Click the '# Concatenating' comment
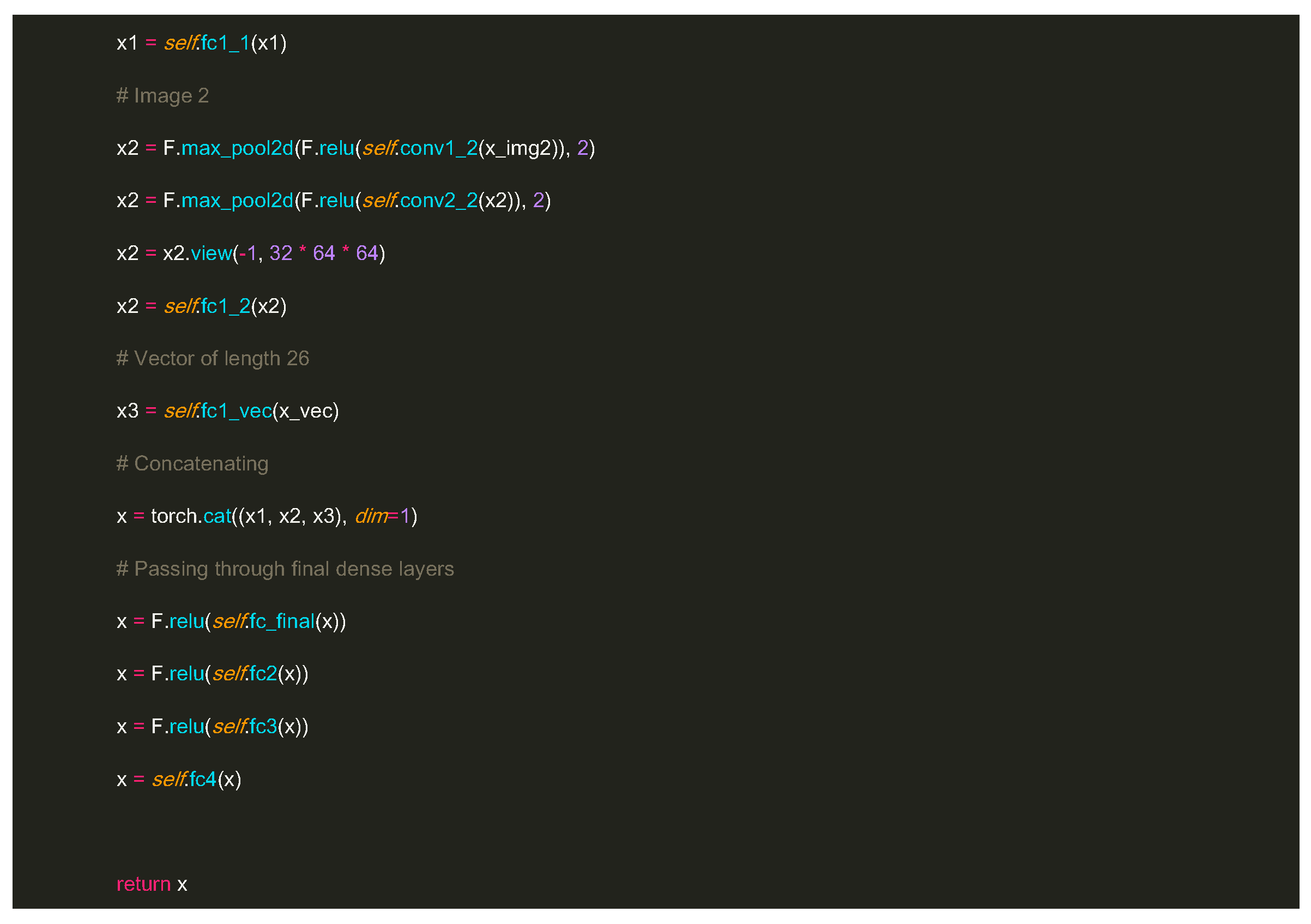 192,464
